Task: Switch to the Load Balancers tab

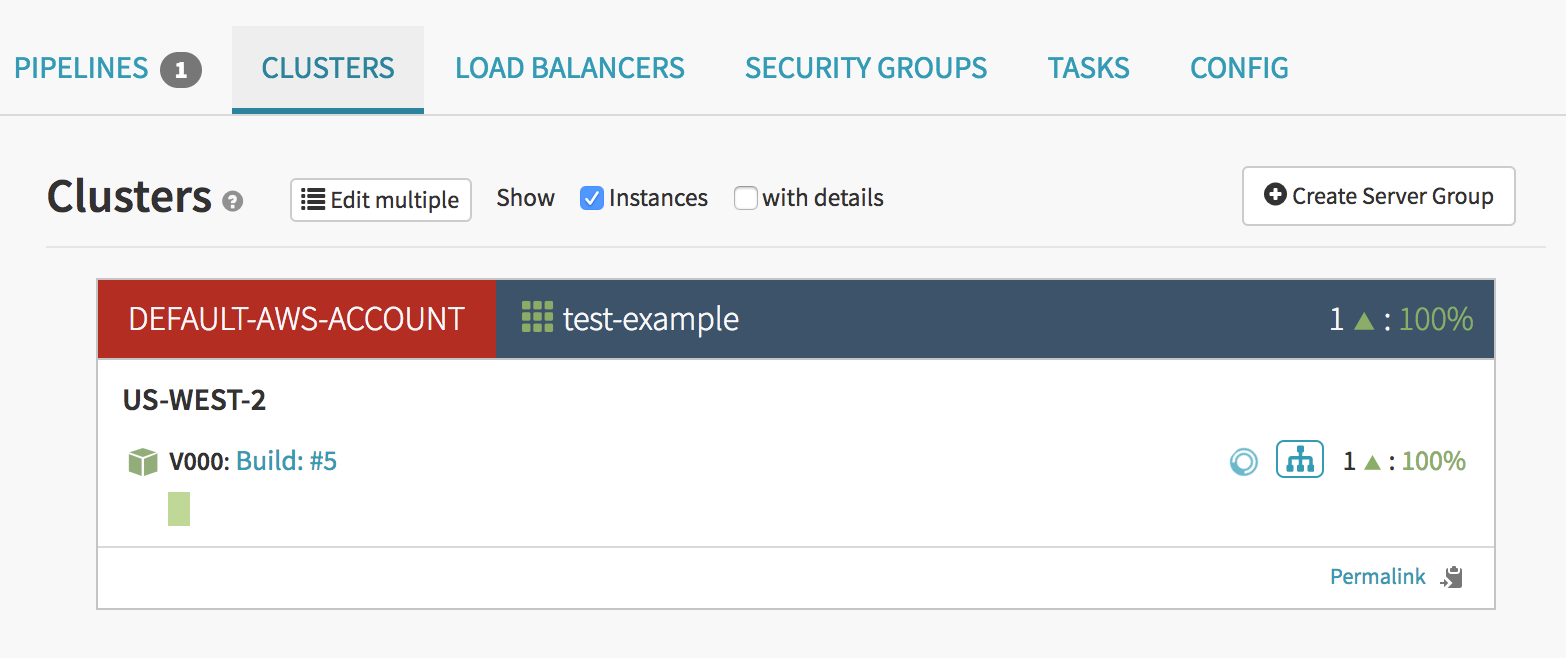Action: click(569, 69)
